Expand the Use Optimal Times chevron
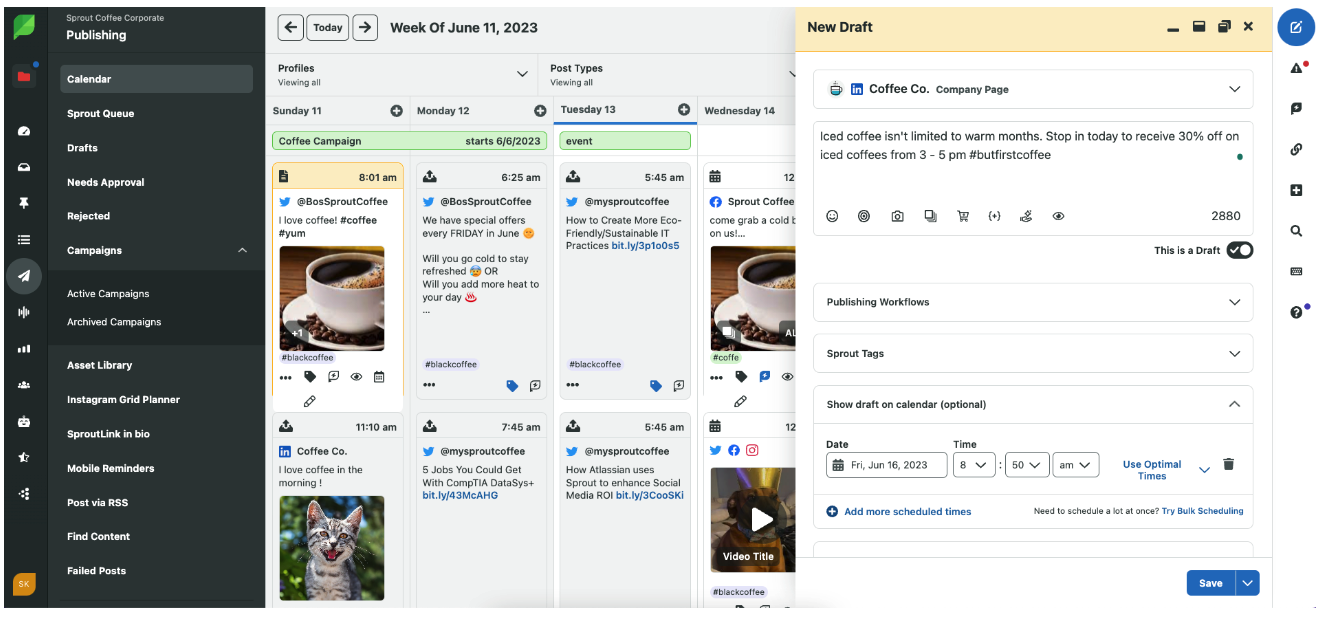 tap(1204, 470)
